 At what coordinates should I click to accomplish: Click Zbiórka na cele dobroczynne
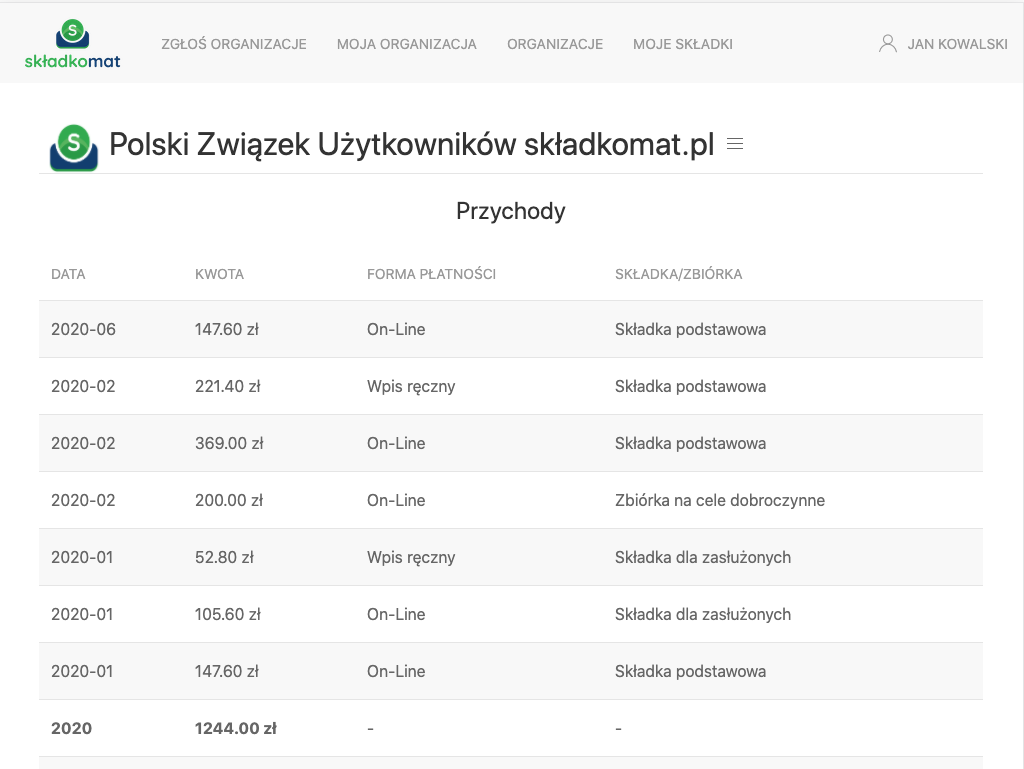pos(720,500)
